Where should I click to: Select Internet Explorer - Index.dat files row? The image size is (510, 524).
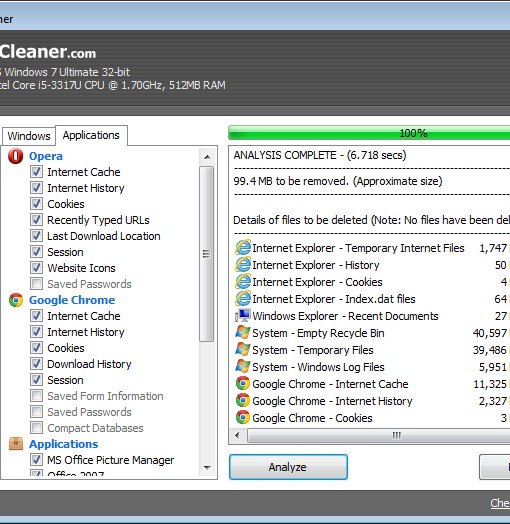(x=372, y=299)
